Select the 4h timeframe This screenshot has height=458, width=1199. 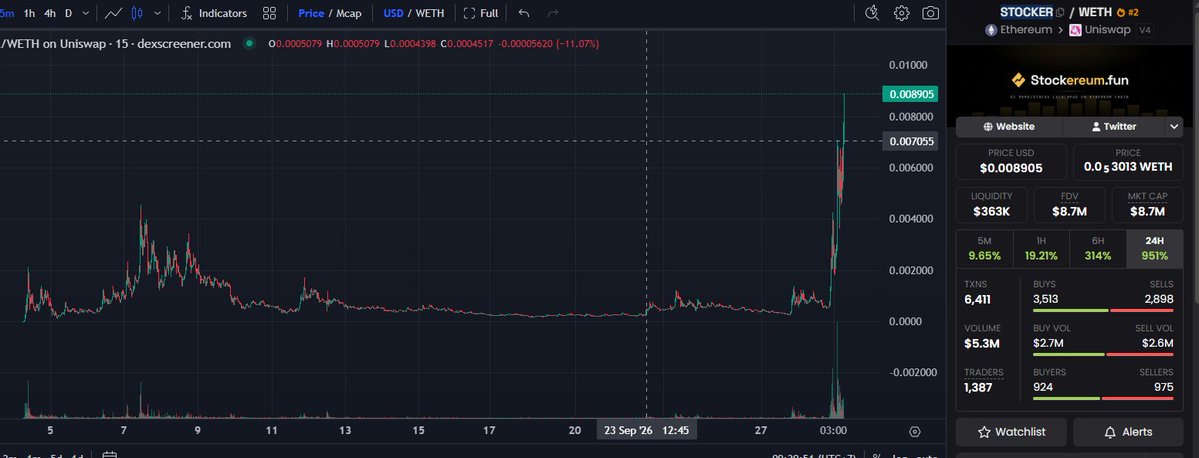(50, 13)
